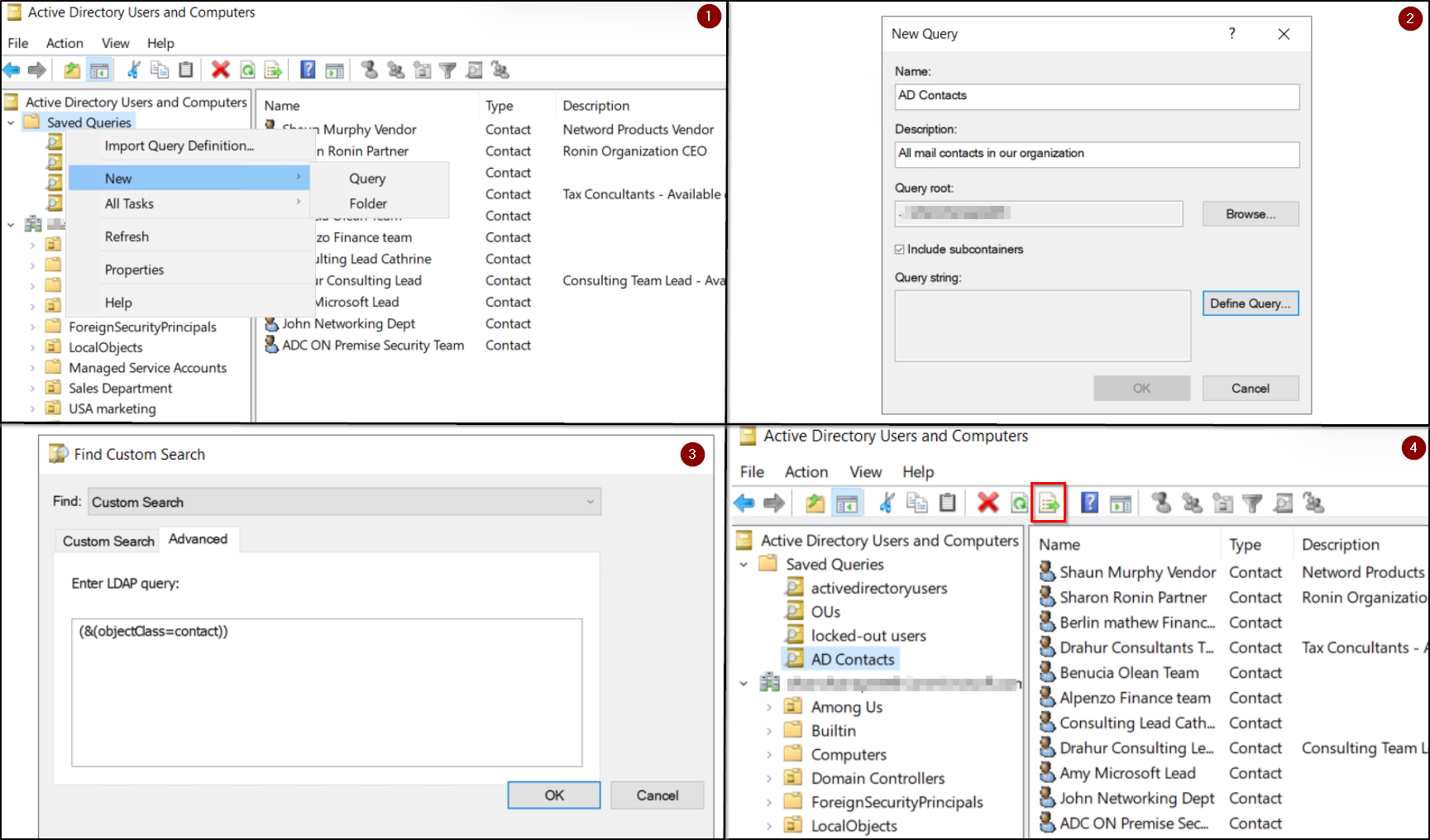Click the Define Query button
1430x840 pixels.
tap(1250, 303)
